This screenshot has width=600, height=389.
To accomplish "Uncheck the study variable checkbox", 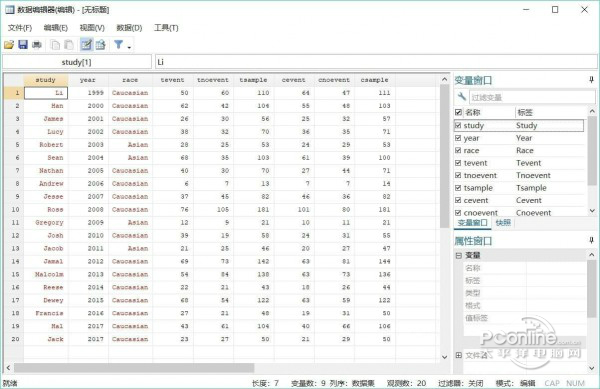I will coord(458,125).
